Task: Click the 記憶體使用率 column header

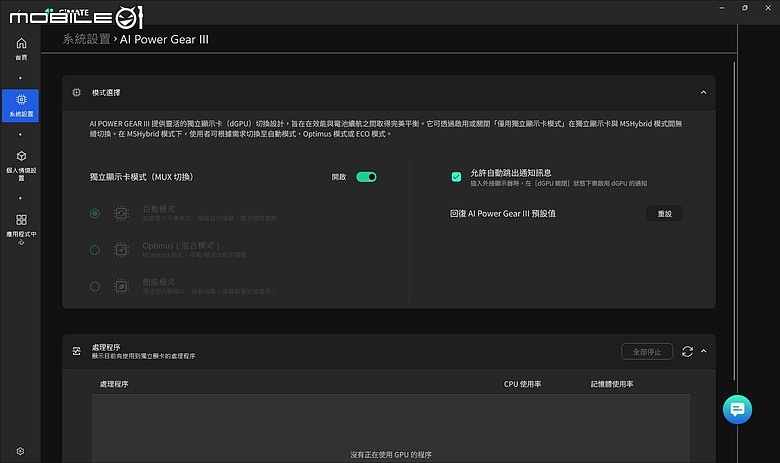Action: (612, 384)
